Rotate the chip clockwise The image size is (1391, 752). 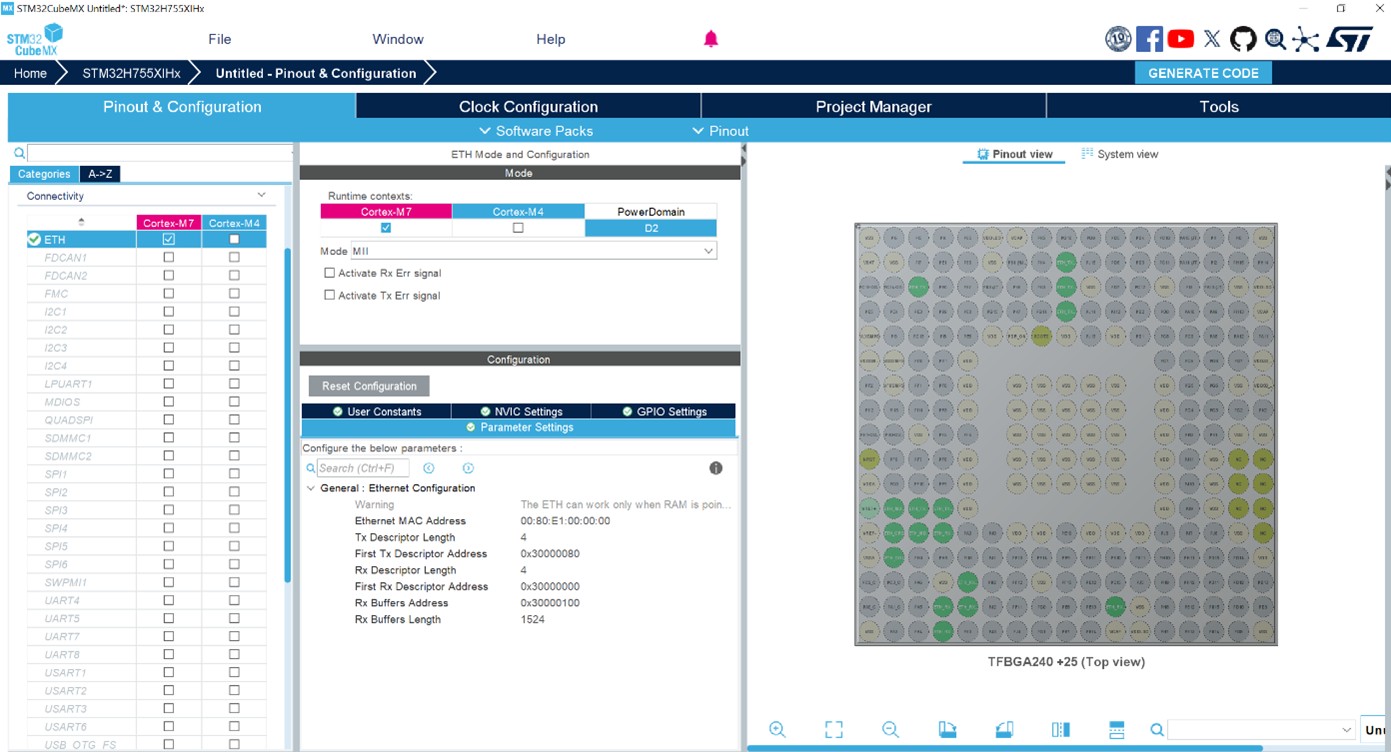coord(947,730)
